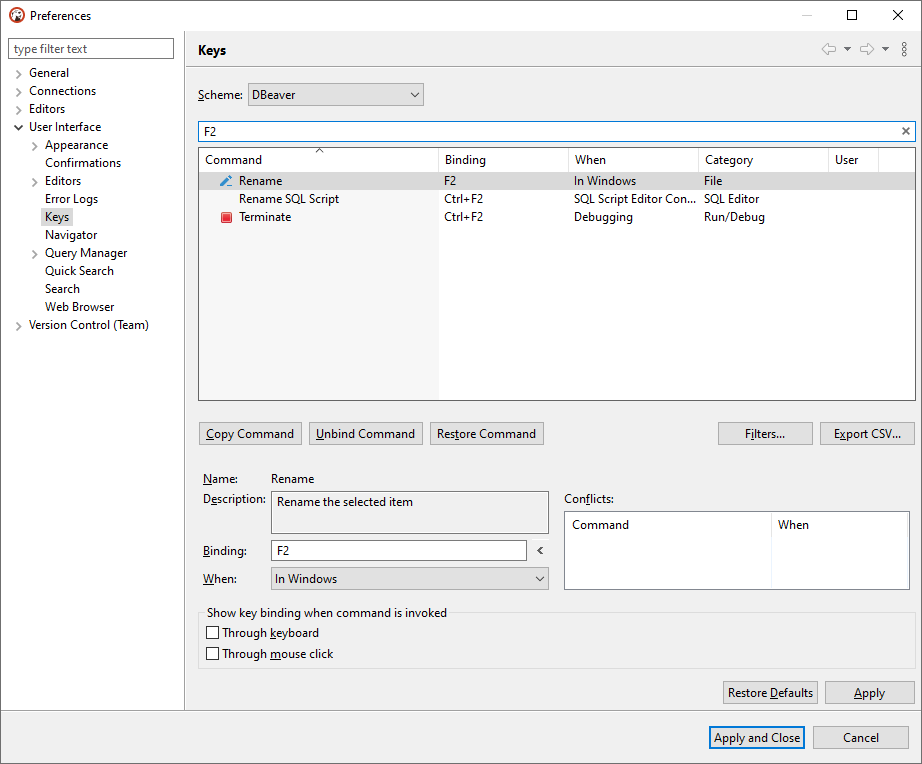The width and height of the screenshot is (922, 764).
Task: Collapse the User Interface section
Action: 18,126
